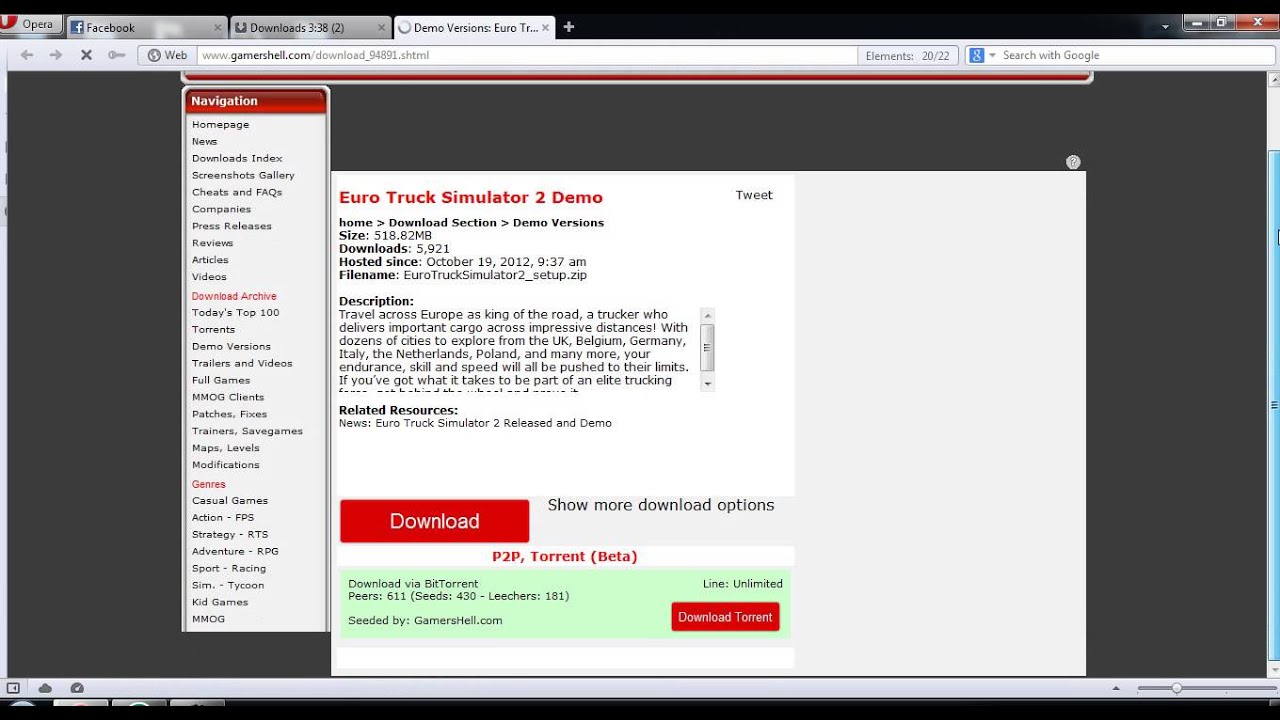The image size is (1280, 720).
Task: Click the Opera Turbo speedometer icon
Action: (x=77, y=688)
